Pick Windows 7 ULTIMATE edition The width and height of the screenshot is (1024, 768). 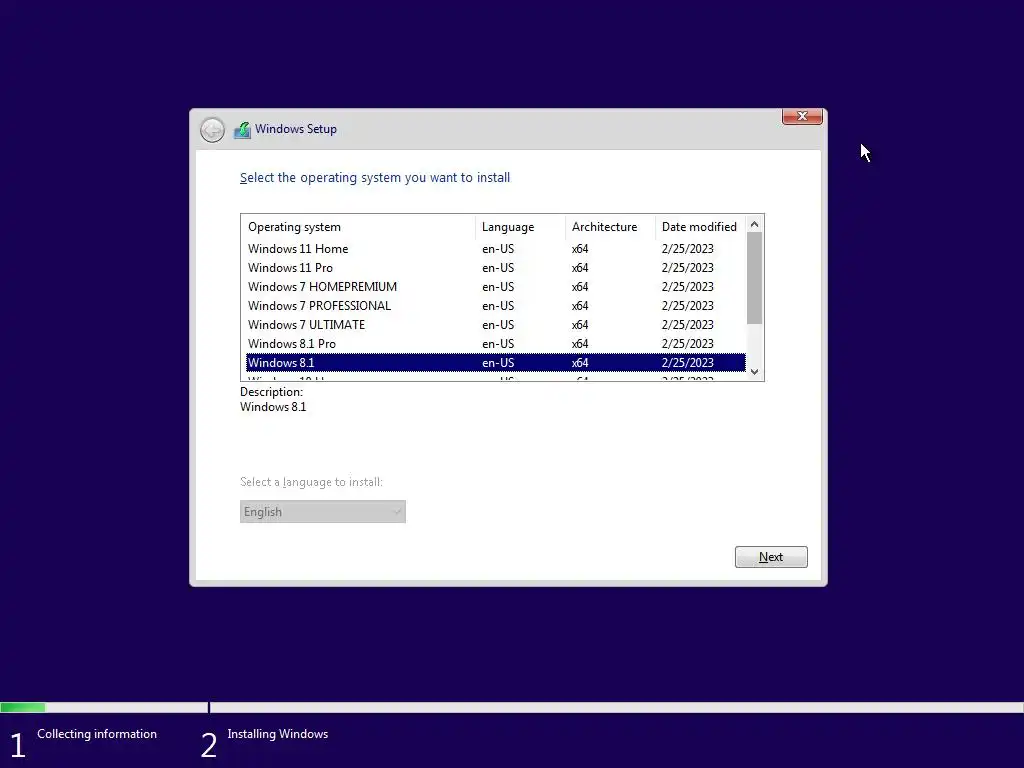coord(496,325)
